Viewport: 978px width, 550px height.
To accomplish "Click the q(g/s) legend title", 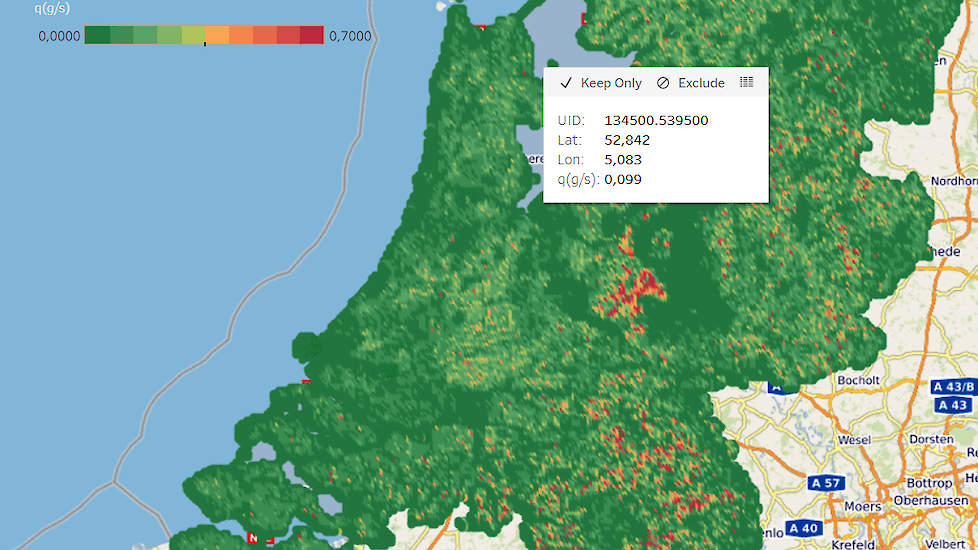I will point(51,9).
